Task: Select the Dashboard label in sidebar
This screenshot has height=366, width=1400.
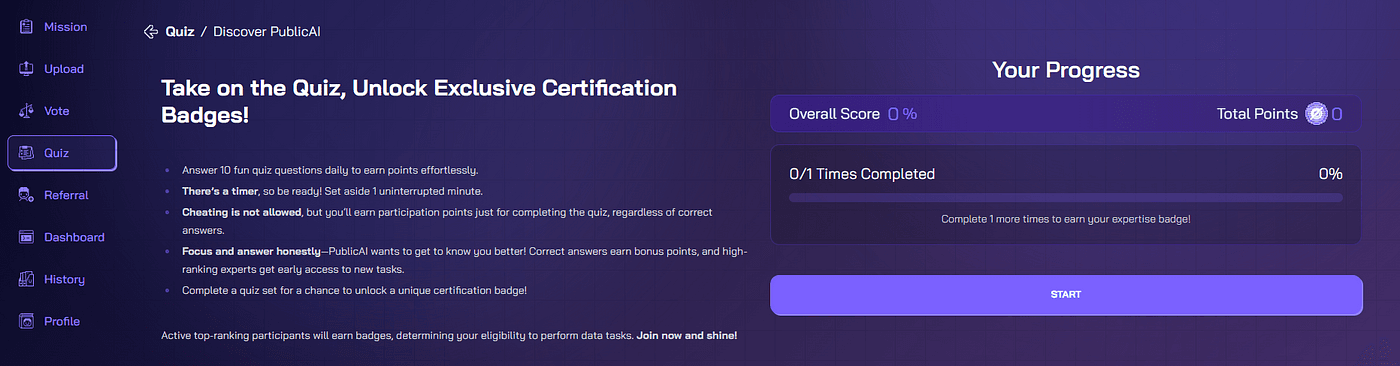Action: [x=74, y=237]
